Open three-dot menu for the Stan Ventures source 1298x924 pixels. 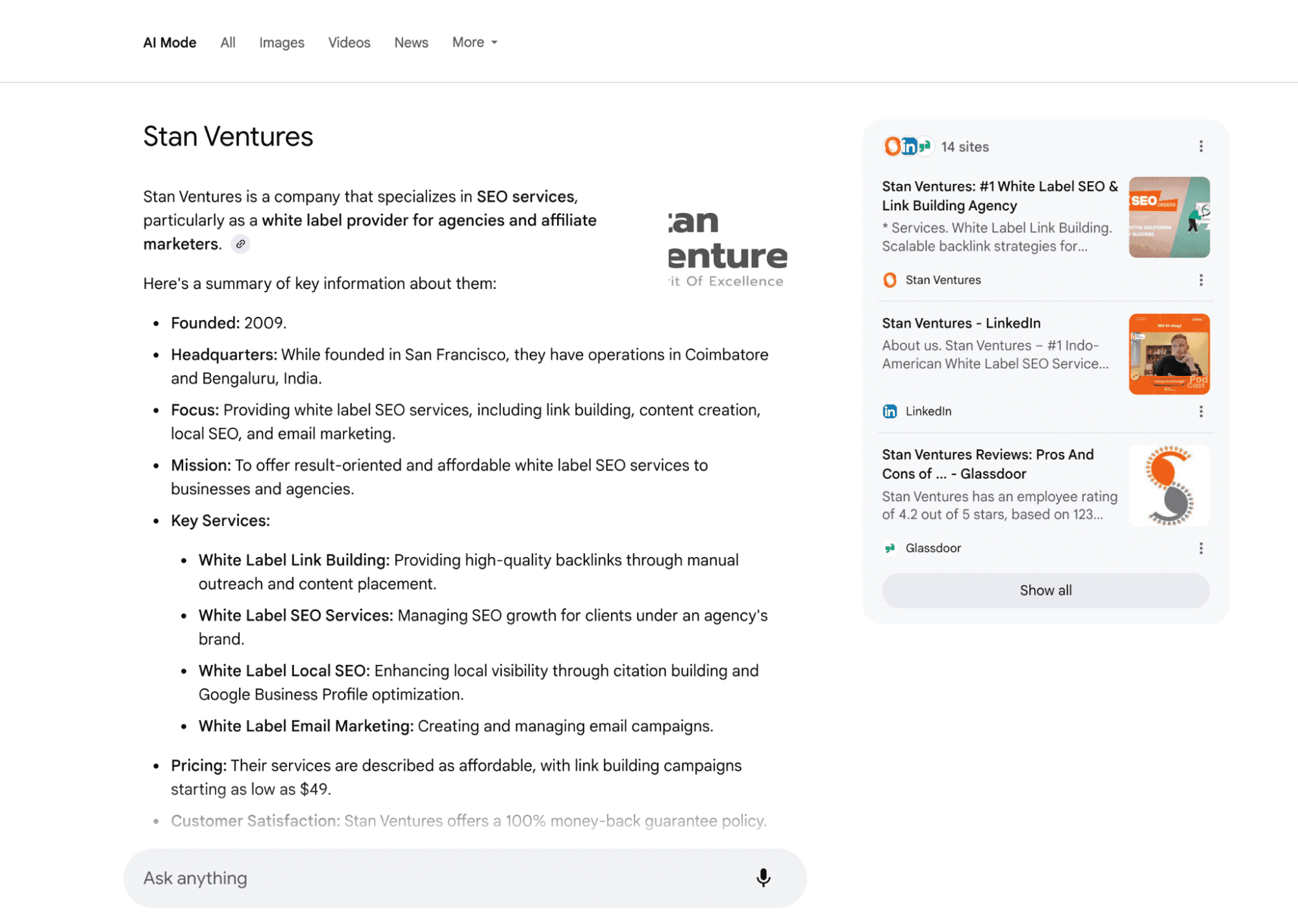pos(1201,280)
